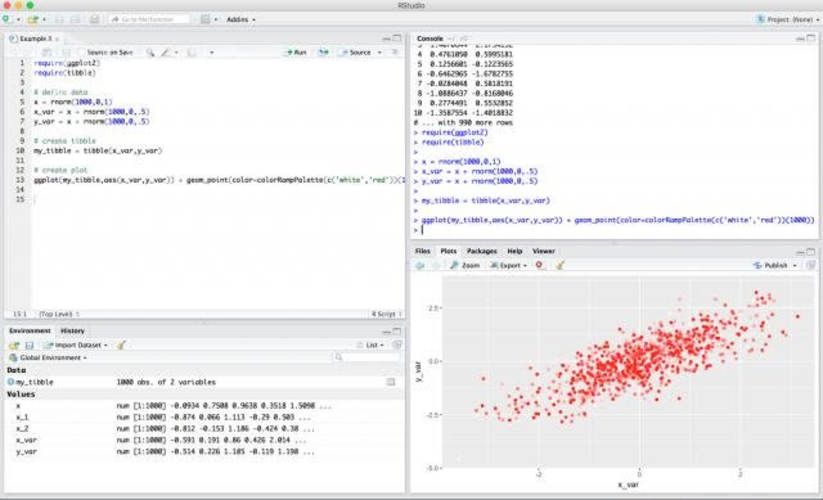The width and height of the screenshot is (823, 500).
Task: Click the code tools wand icon
Action: click(x=165, y=52)
